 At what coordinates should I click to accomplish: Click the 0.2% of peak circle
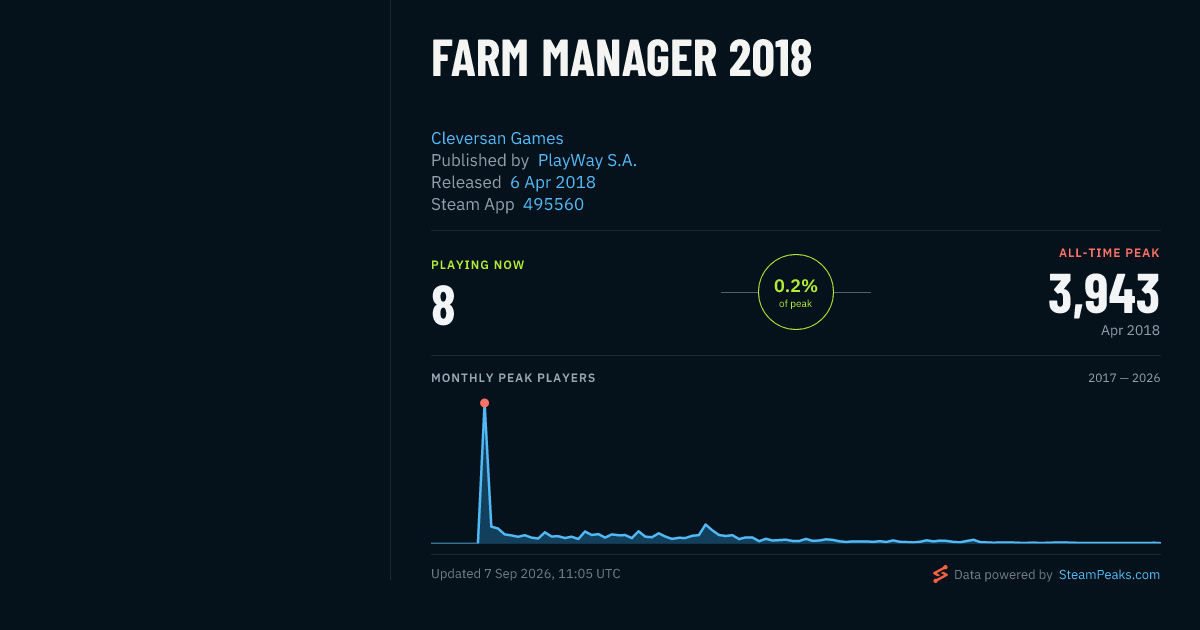(x=796, y=292)
